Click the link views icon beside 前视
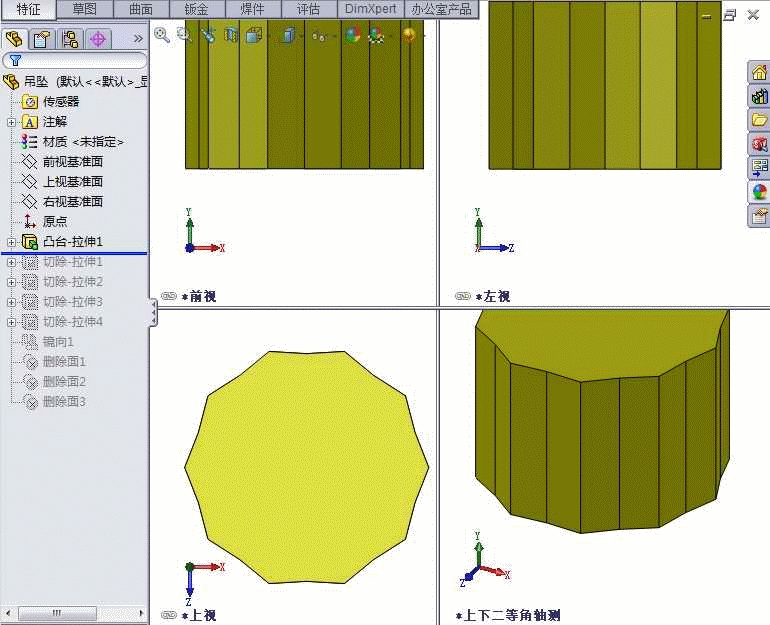The image size is (770, 625). [x=168, y=296]
